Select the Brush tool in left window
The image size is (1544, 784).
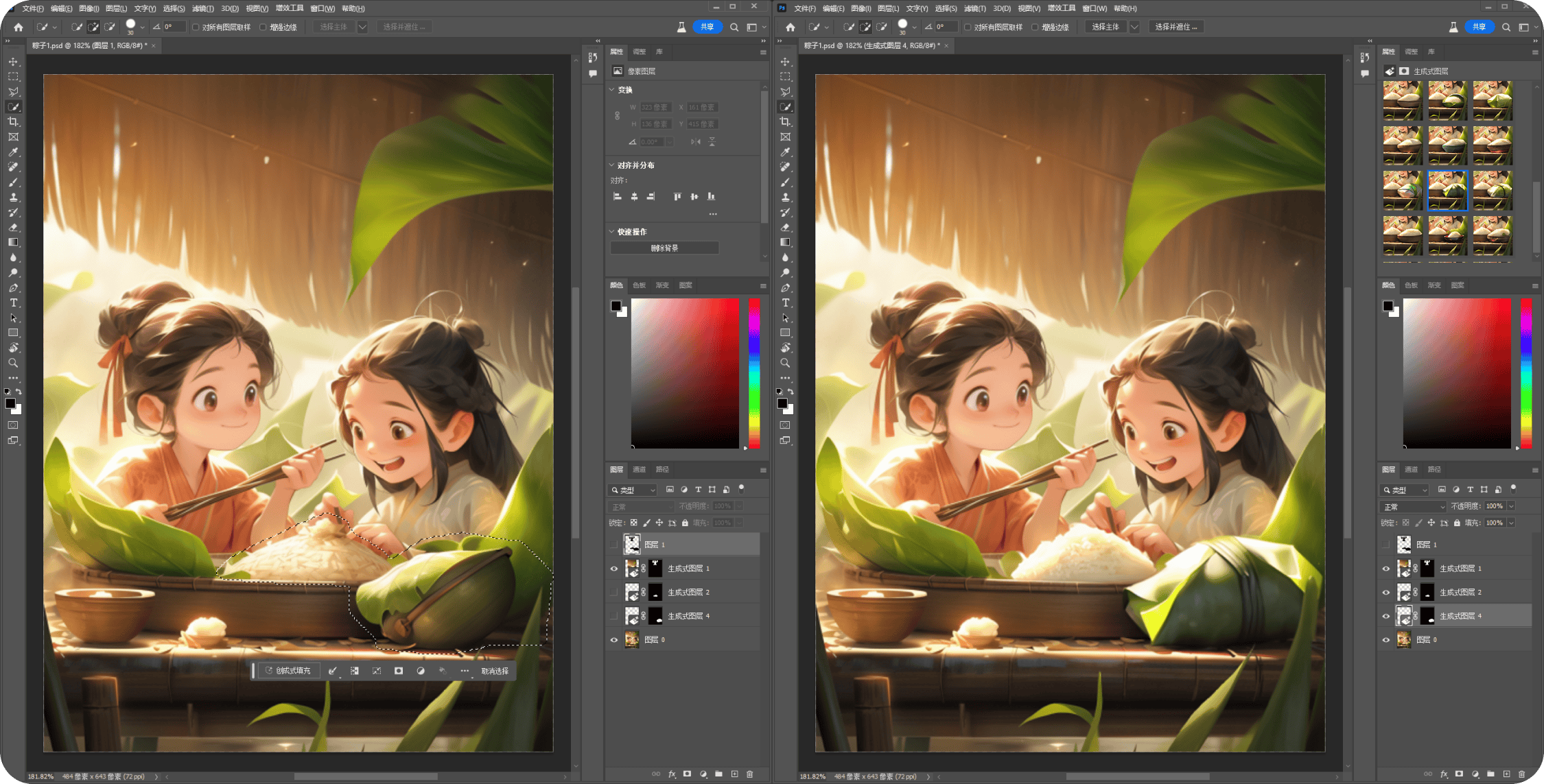[x=13, y=182]
